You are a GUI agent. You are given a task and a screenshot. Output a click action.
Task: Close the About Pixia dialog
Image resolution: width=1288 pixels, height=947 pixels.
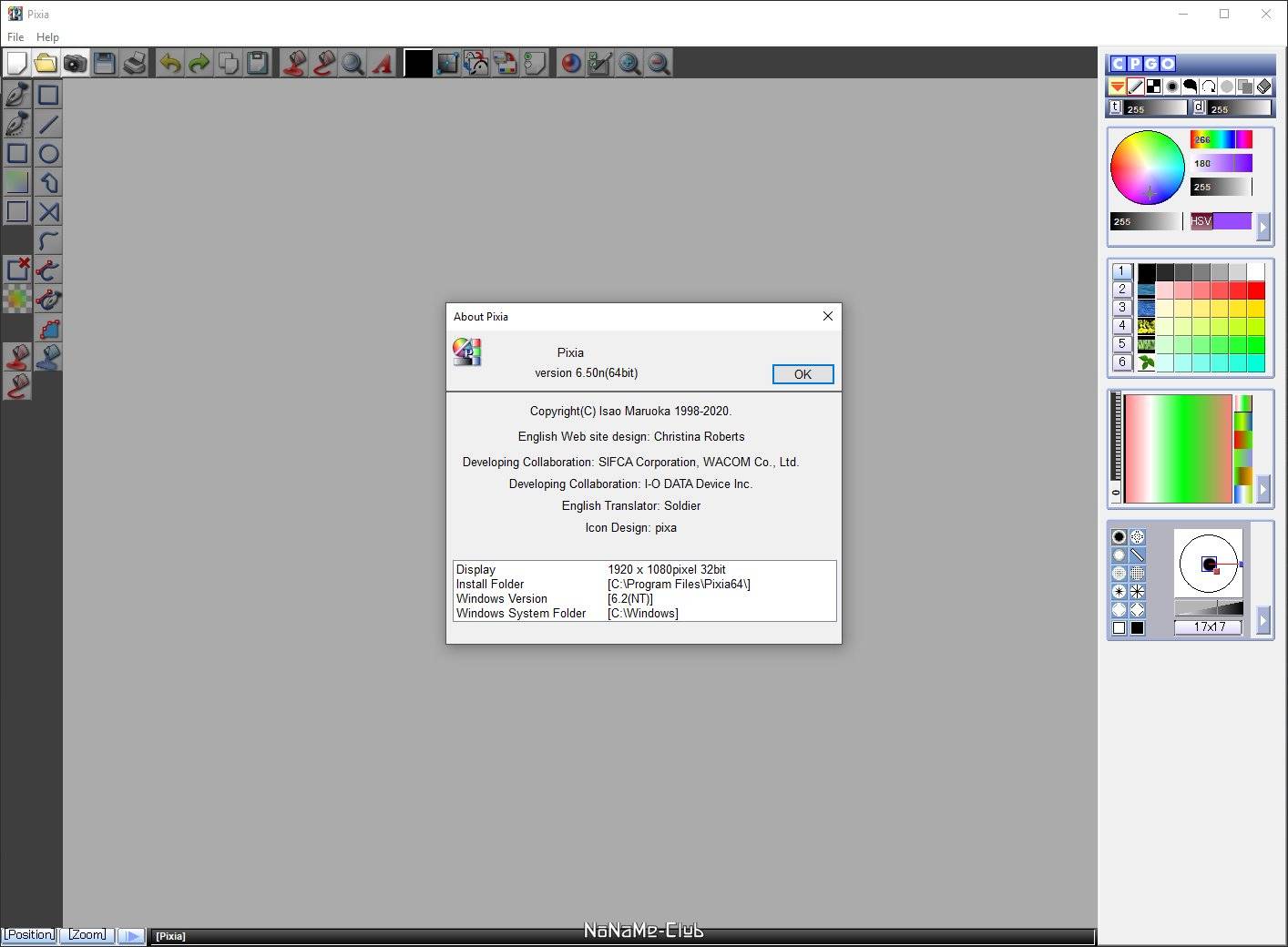827,316
